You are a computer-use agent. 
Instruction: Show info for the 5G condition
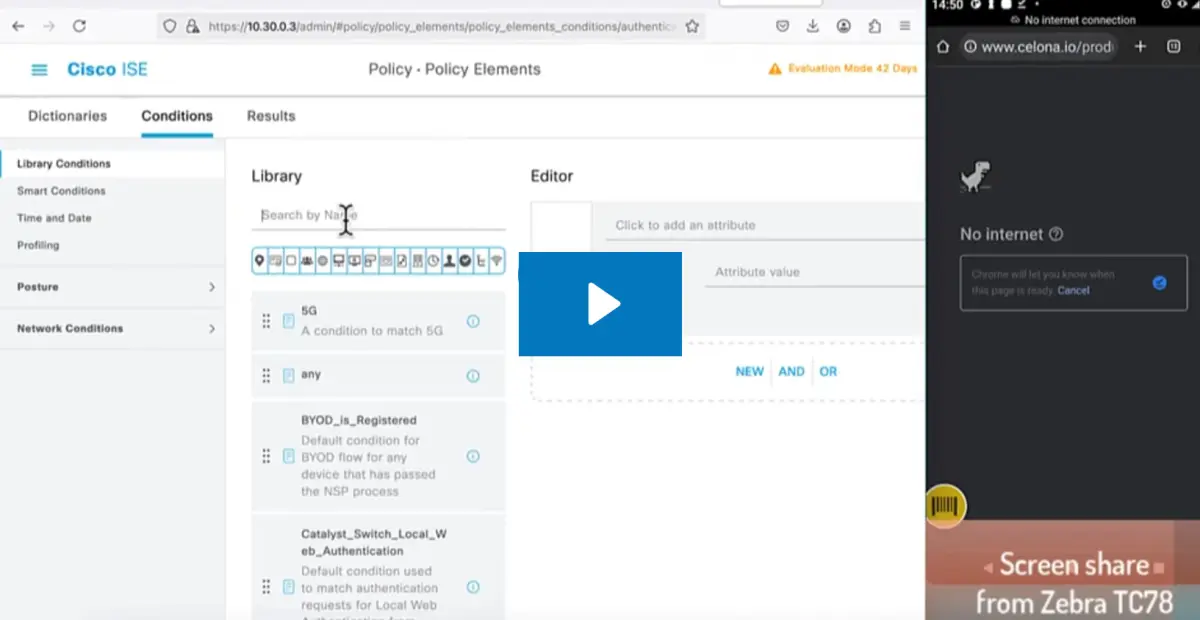coord(473,321)
